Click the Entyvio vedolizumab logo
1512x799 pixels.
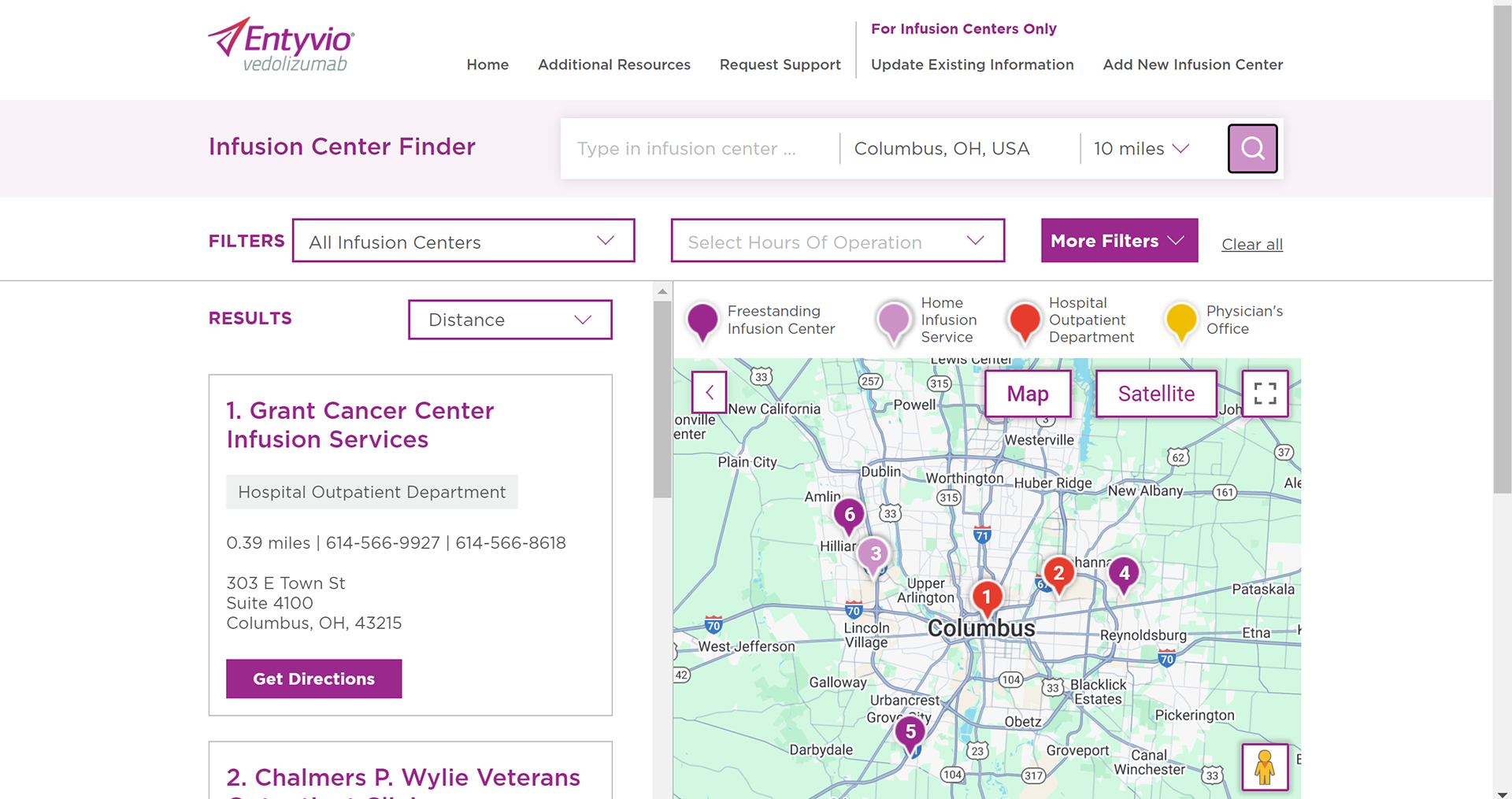coord(281,45)
